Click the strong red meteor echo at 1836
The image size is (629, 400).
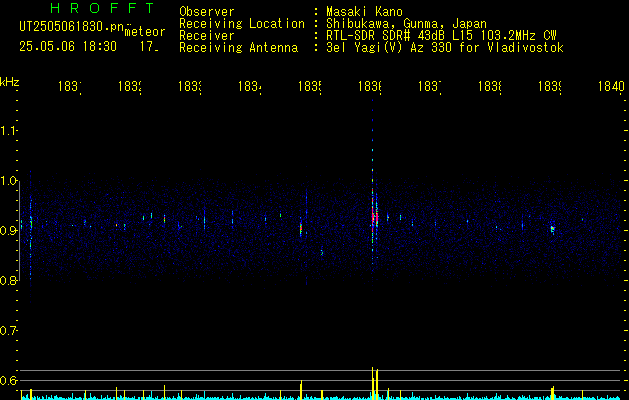coord(375,217)
